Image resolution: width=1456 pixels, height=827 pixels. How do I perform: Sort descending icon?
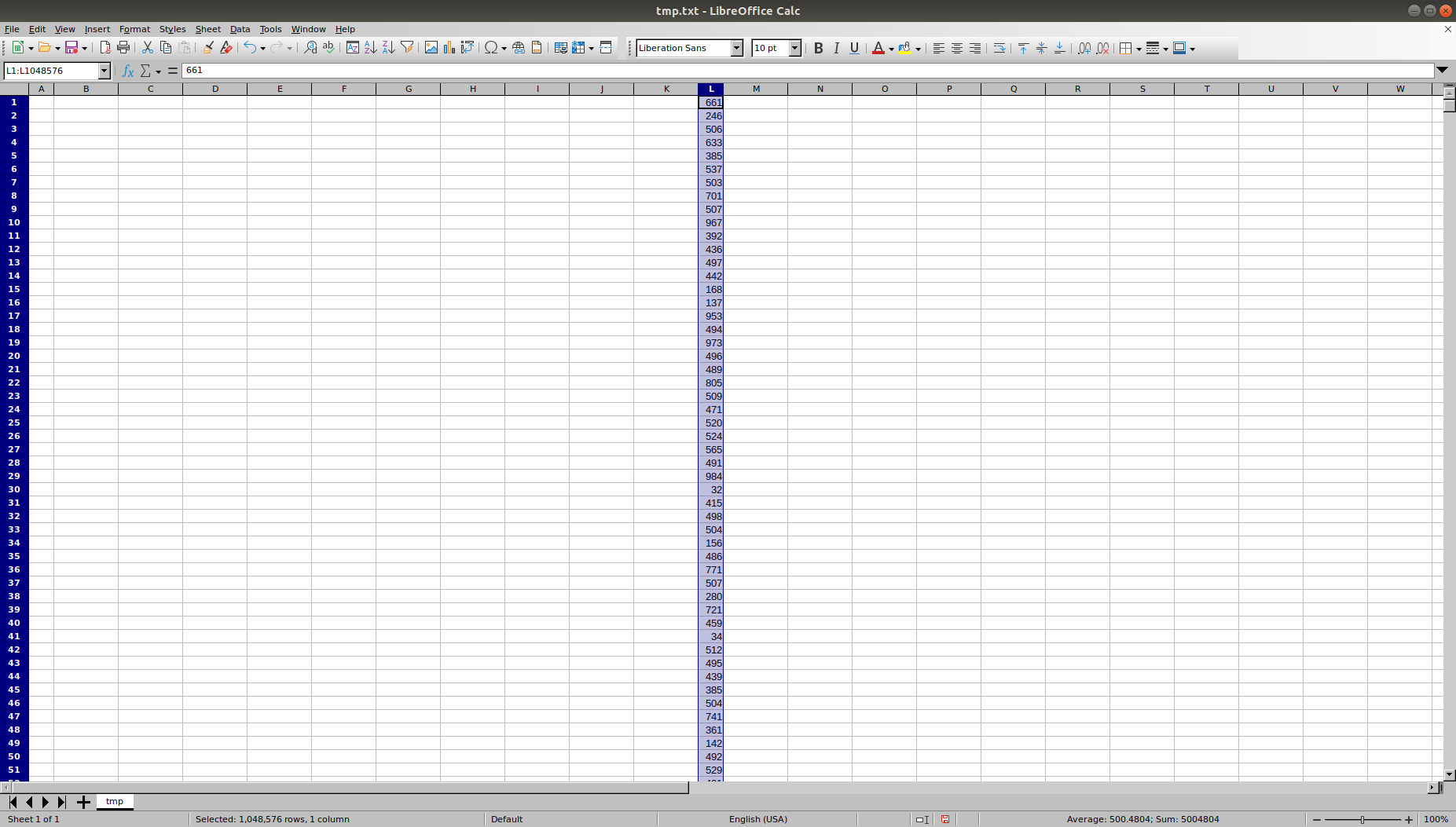tap(388, 48)
